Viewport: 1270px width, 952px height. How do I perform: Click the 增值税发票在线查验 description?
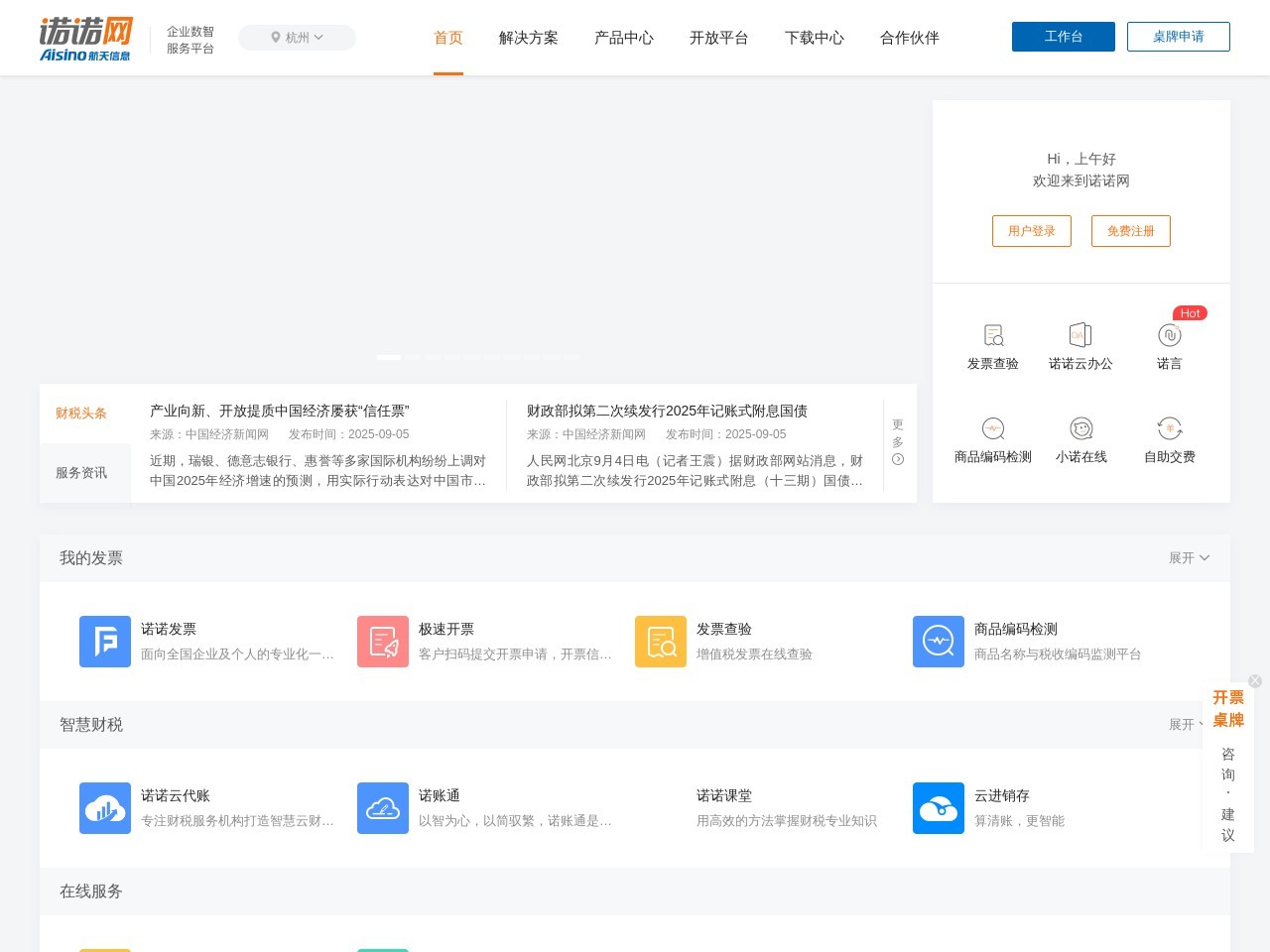pos(754,654)
